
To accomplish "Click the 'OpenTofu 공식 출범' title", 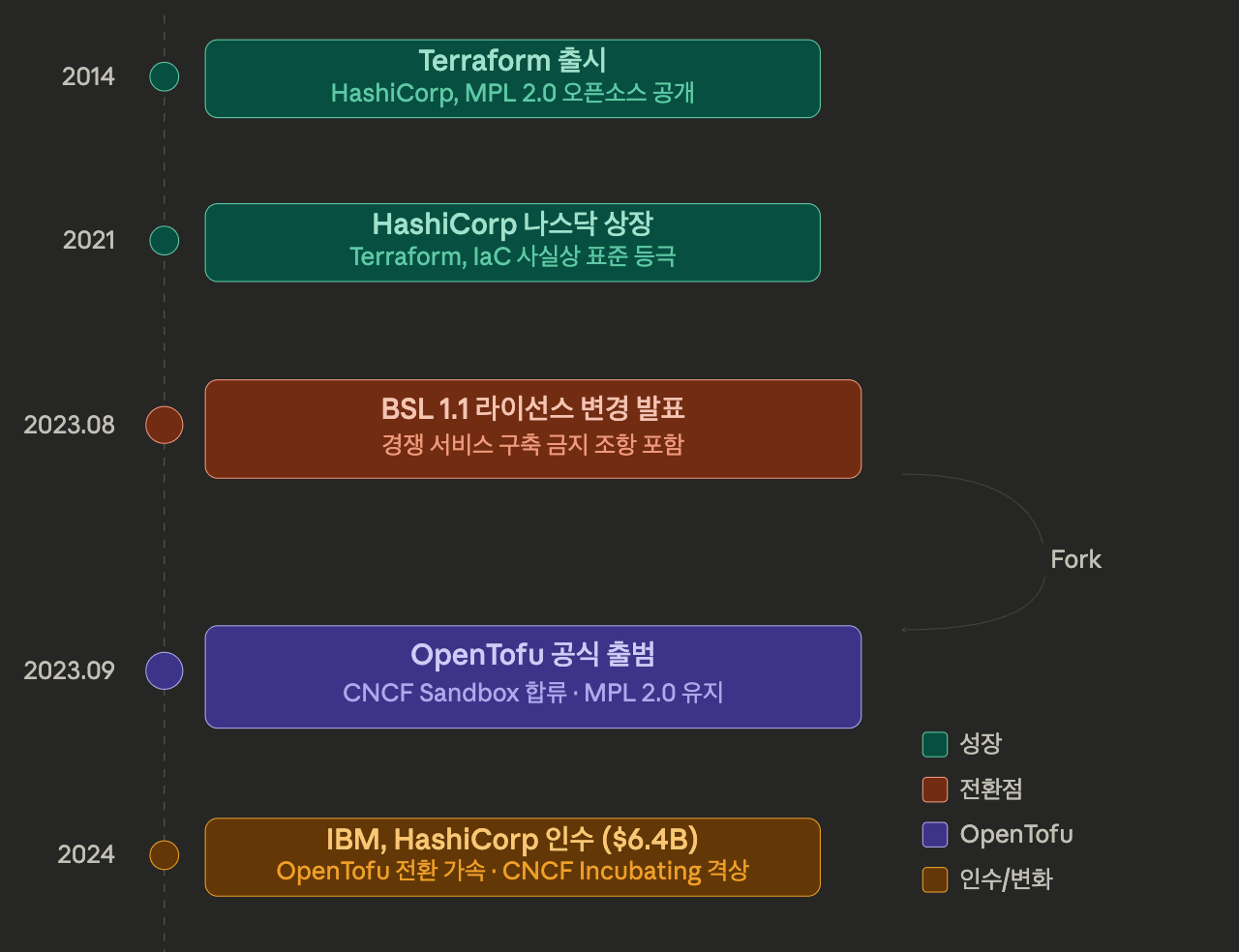I will click(533, 655).
